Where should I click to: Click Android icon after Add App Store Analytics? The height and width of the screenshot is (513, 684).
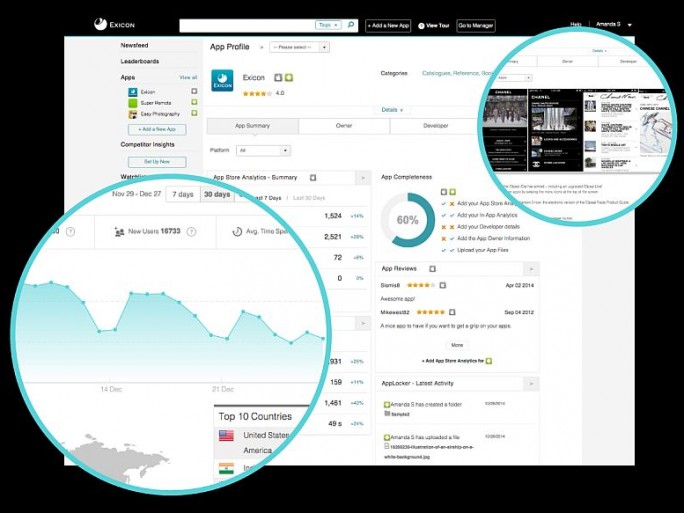pyautogui.click(x=489, y=361)
